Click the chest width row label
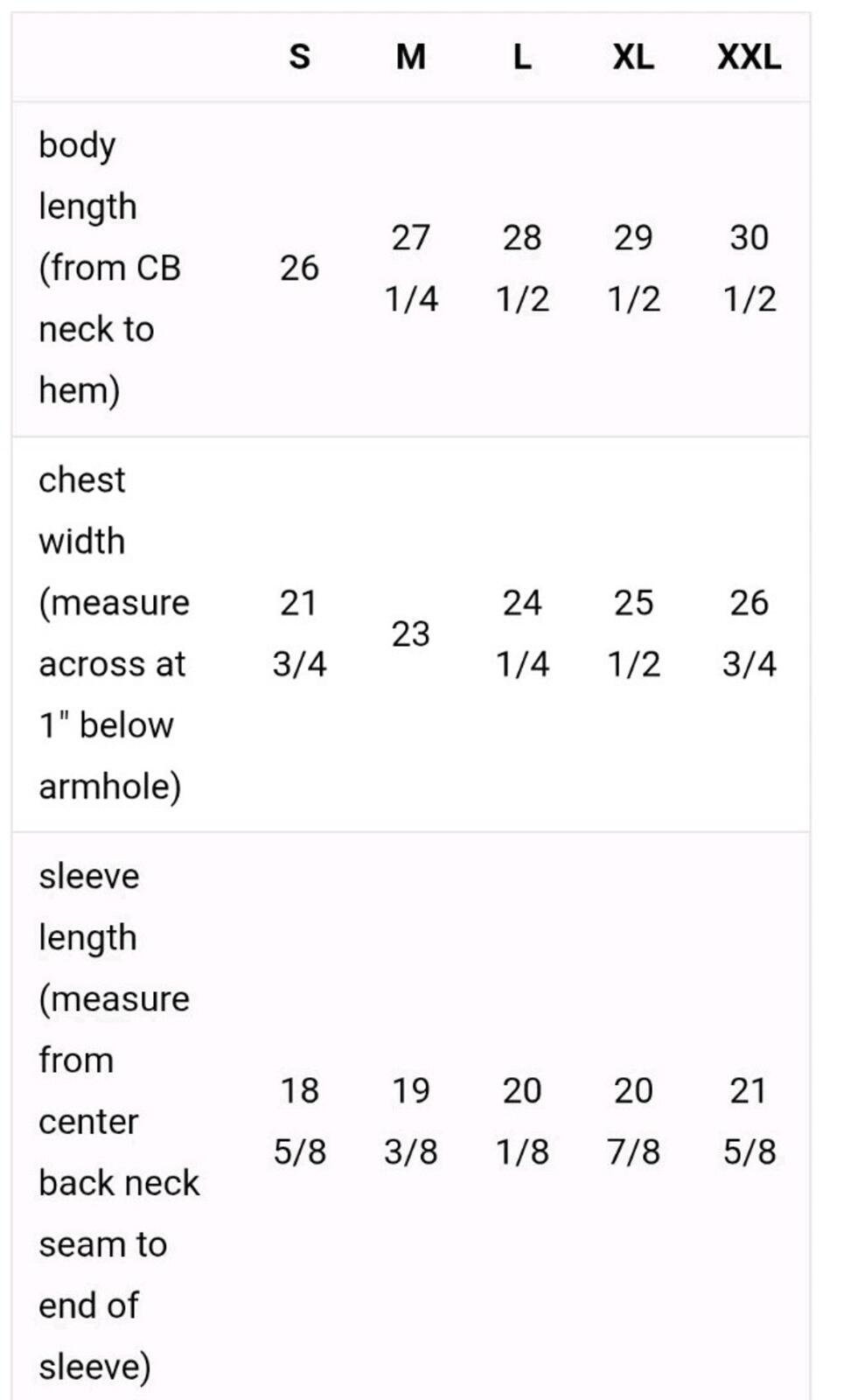 pos(114,633)
